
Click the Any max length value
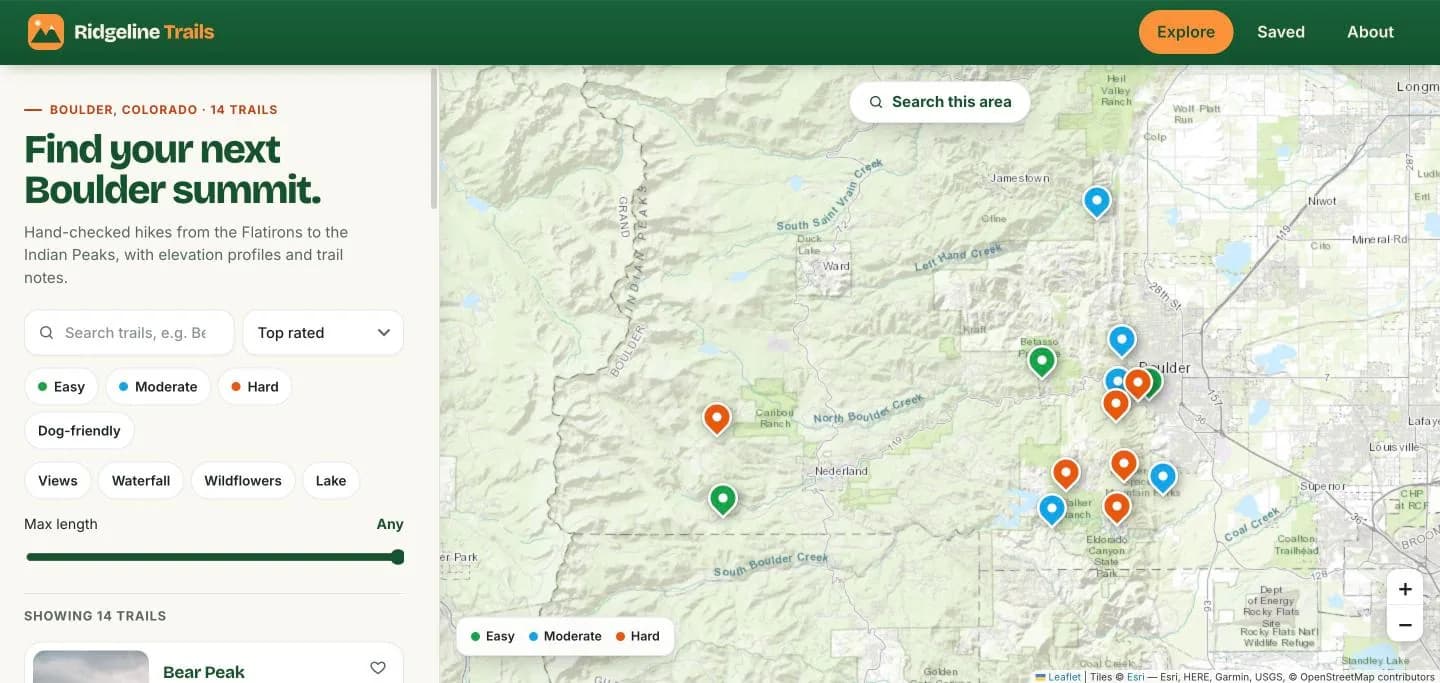tap(390, 524)
